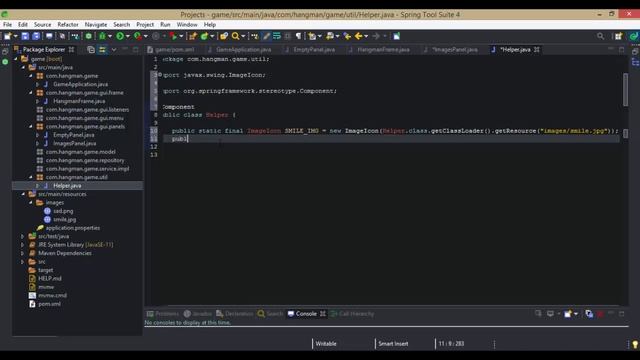Viewport: 640px width, 360px height.
Task: Select application.properties file
Action: 73,228
